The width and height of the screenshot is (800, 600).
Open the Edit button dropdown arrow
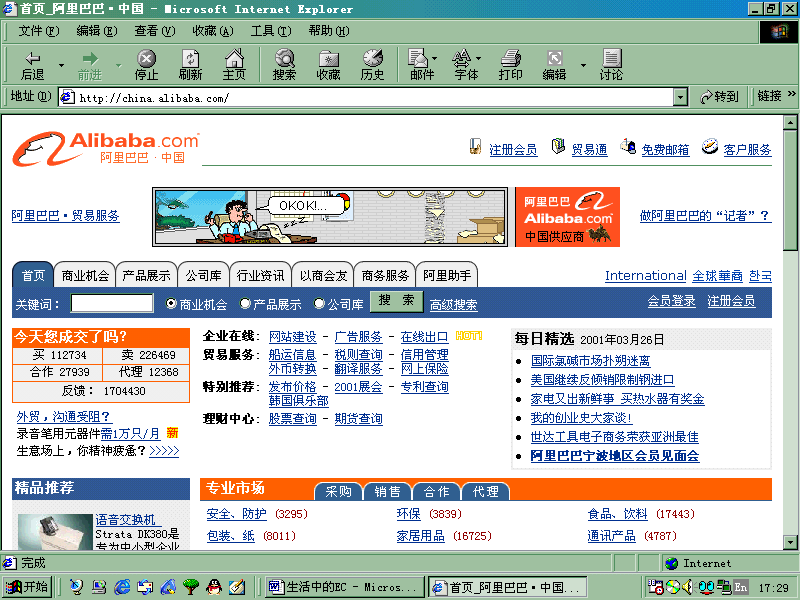[583, 65]
